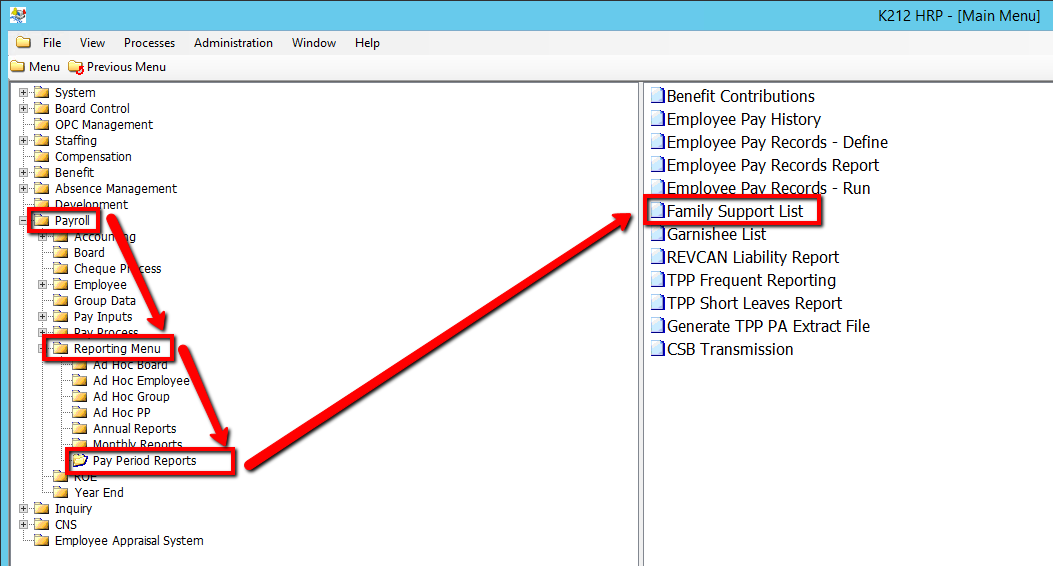Screen dimensions: 1053x566
Task: Expand the System tree node
Action: click(24, 93)
